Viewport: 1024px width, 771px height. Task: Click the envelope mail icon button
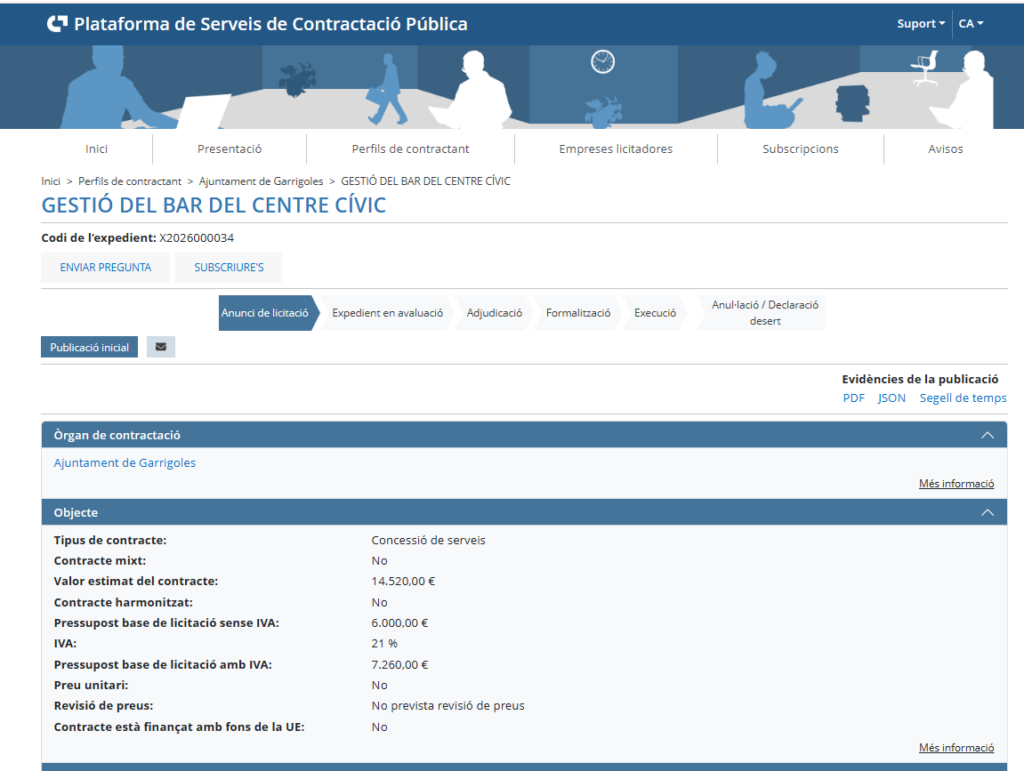161,347
